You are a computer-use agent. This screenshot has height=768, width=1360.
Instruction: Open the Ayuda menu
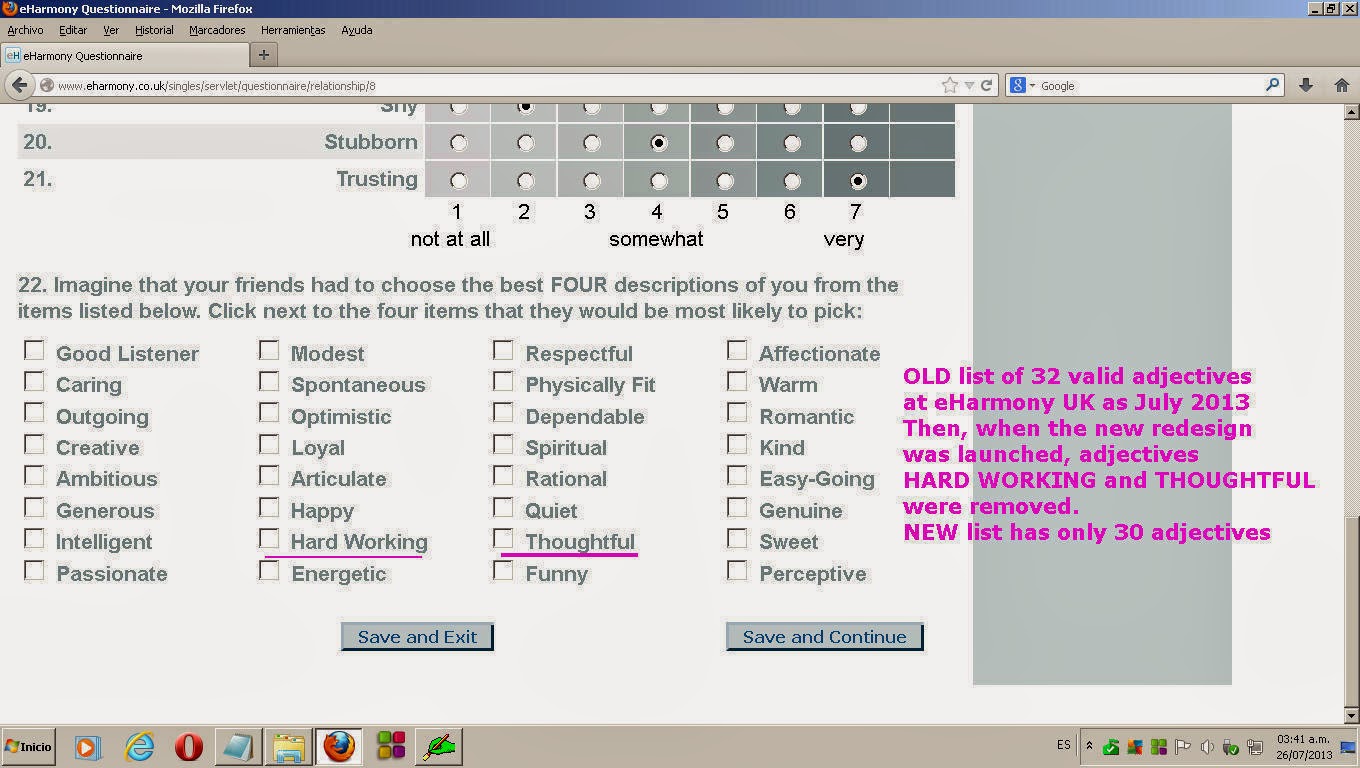click(x=357, y=30)
